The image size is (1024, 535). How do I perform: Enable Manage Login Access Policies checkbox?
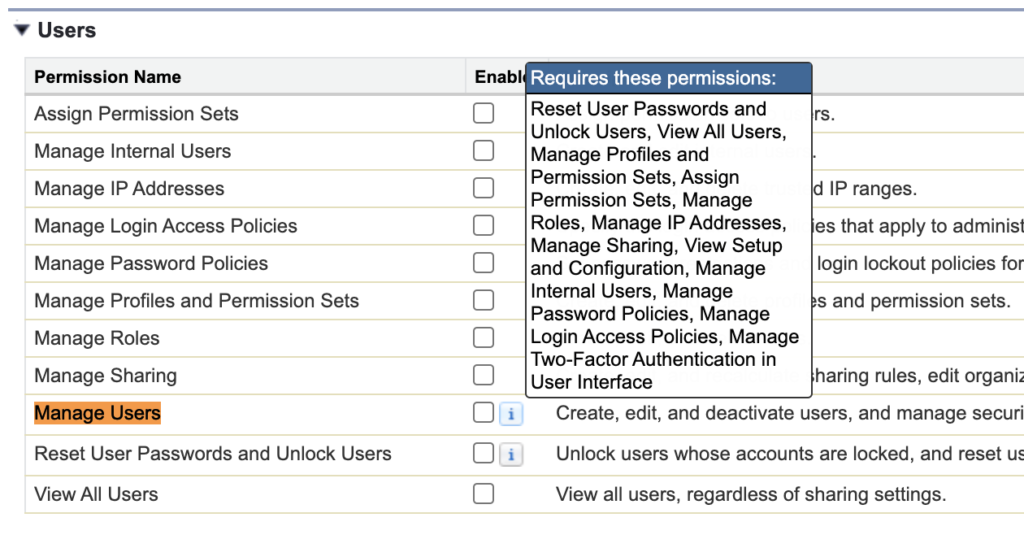click(484, 226)
